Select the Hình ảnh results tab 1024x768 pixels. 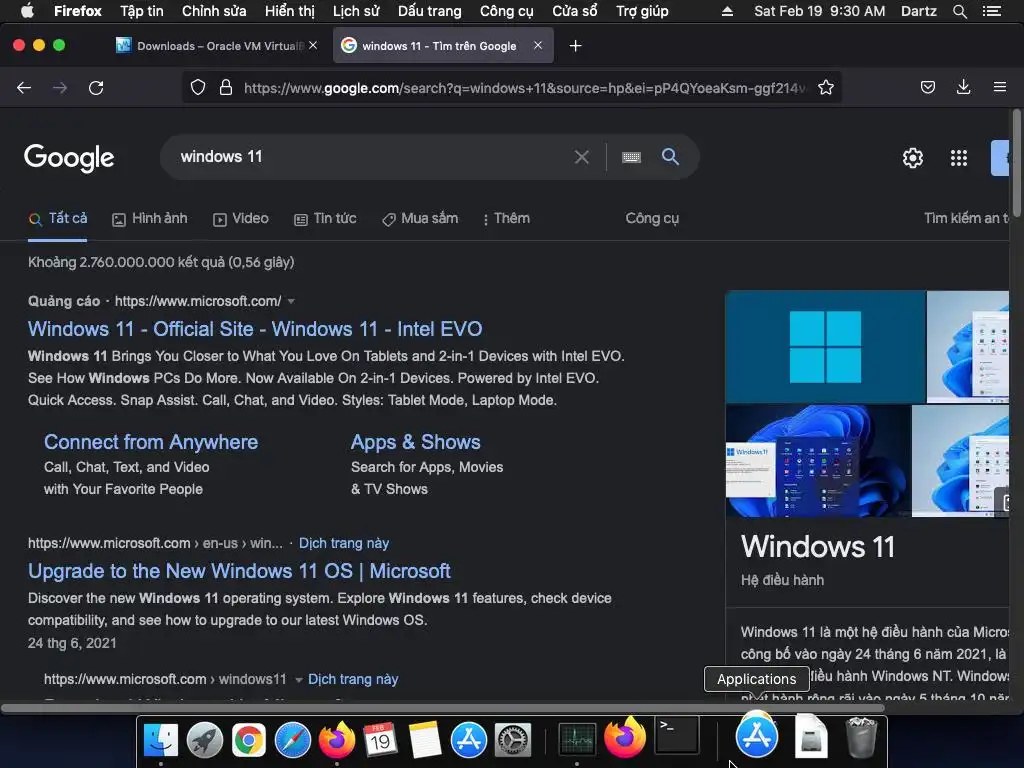tap(150, 219)
